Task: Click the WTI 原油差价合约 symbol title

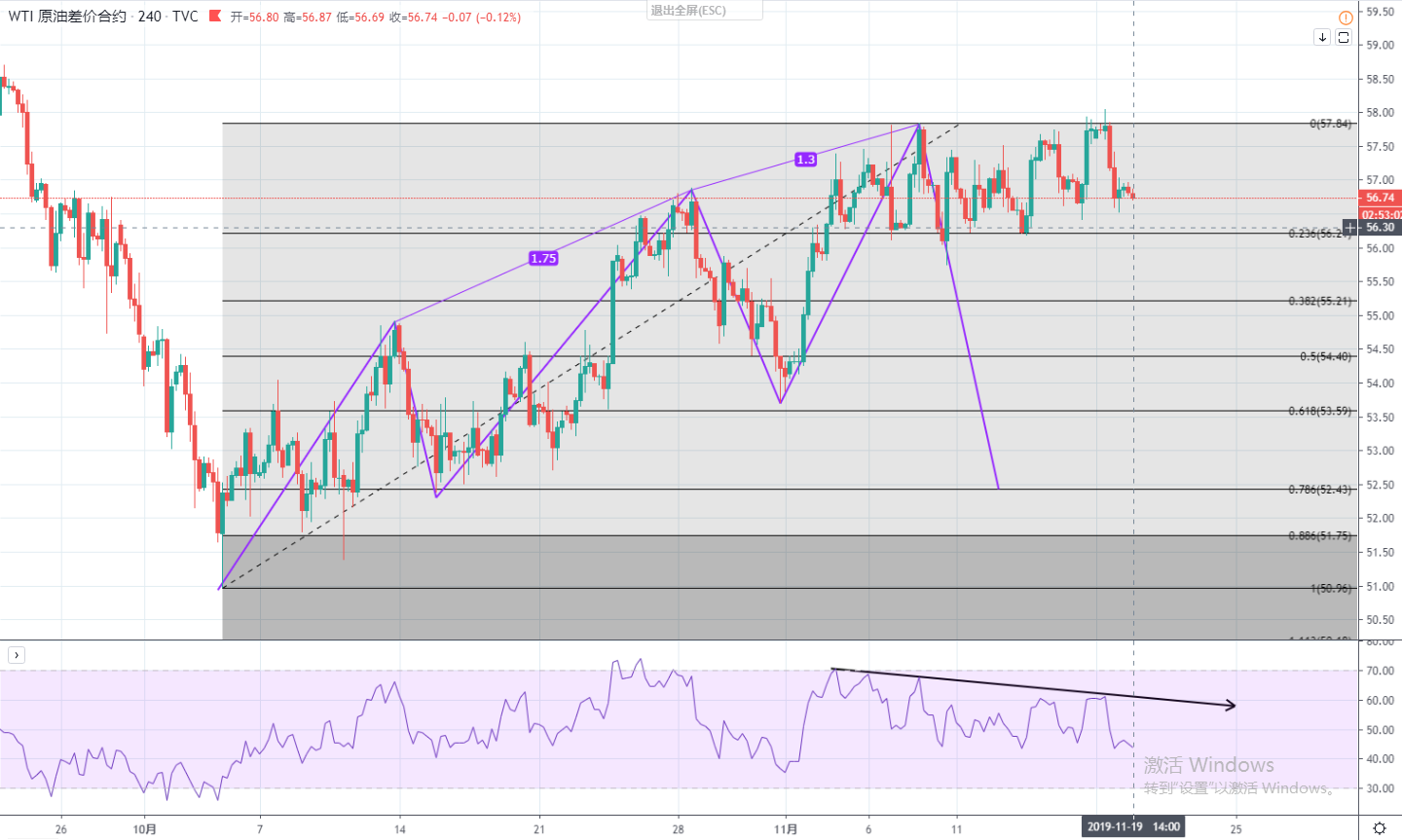Action: [67, 17]
